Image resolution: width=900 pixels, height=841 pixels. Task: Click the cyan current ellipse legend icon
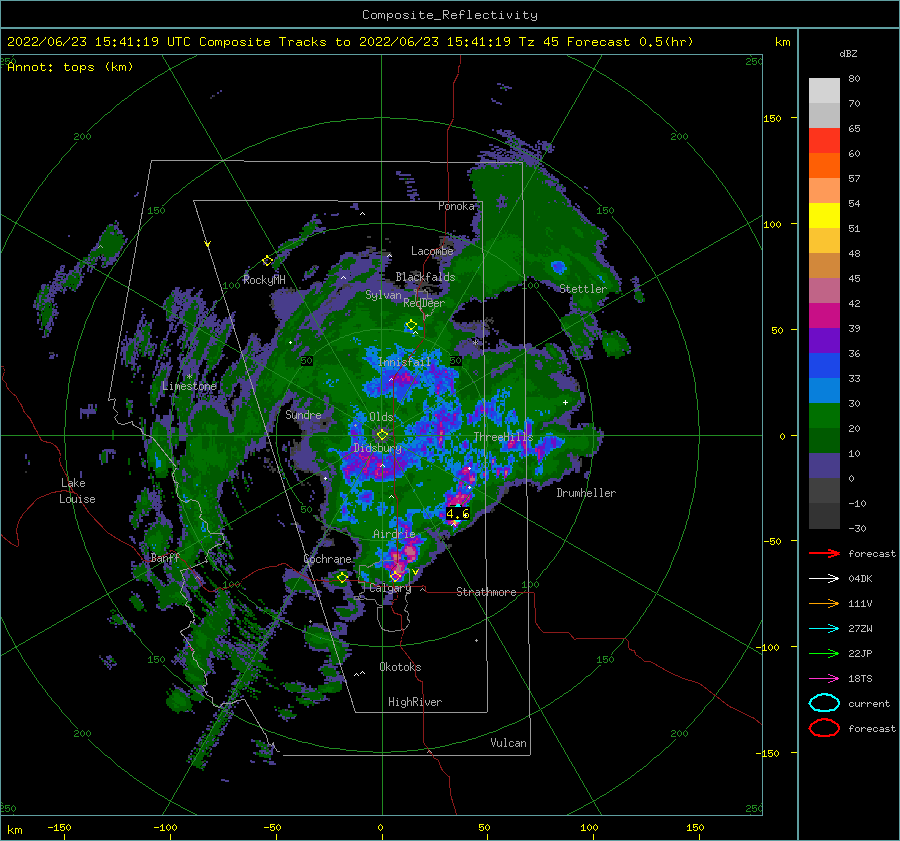tap(824, 703)
